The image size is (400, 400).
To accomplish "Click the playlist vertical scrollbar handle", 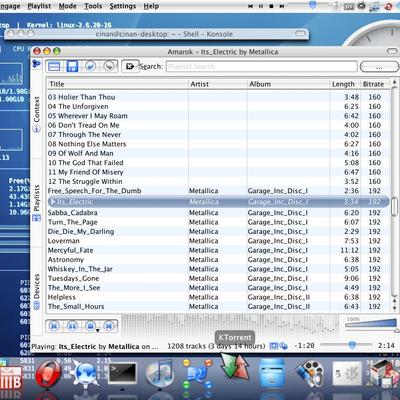I will (394, 206).
